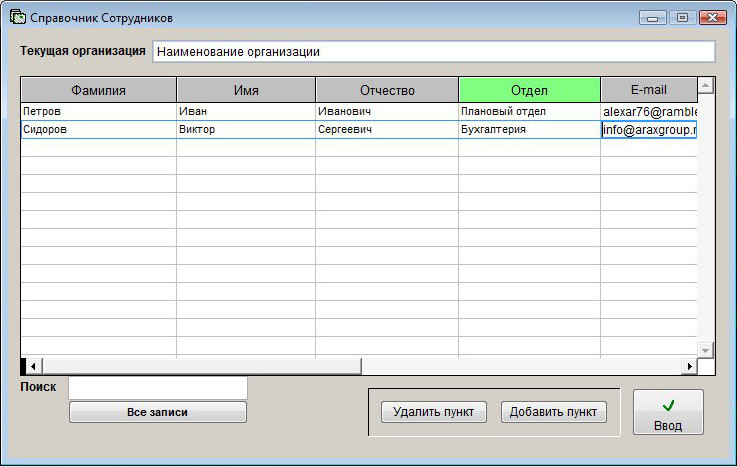Click the vertical scrollbar down arrow
Viewport: 737px width, 467px height.
[x=706, y=350]
